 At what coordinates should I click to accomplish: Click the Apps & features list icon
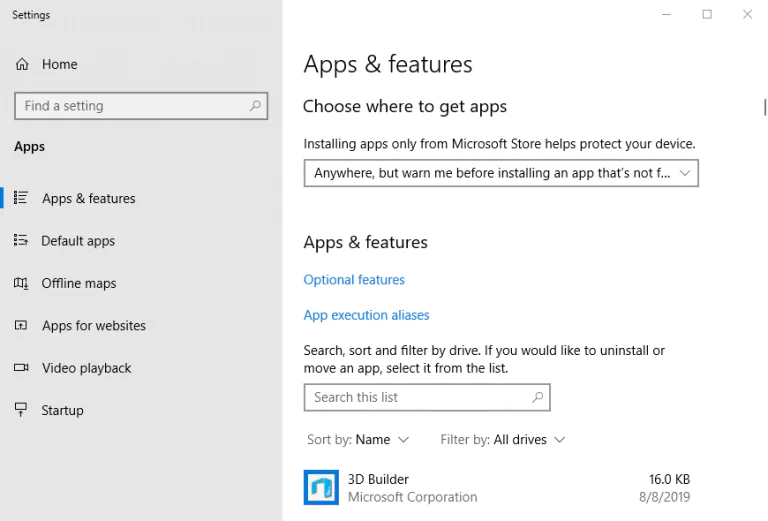coord(21,198)
